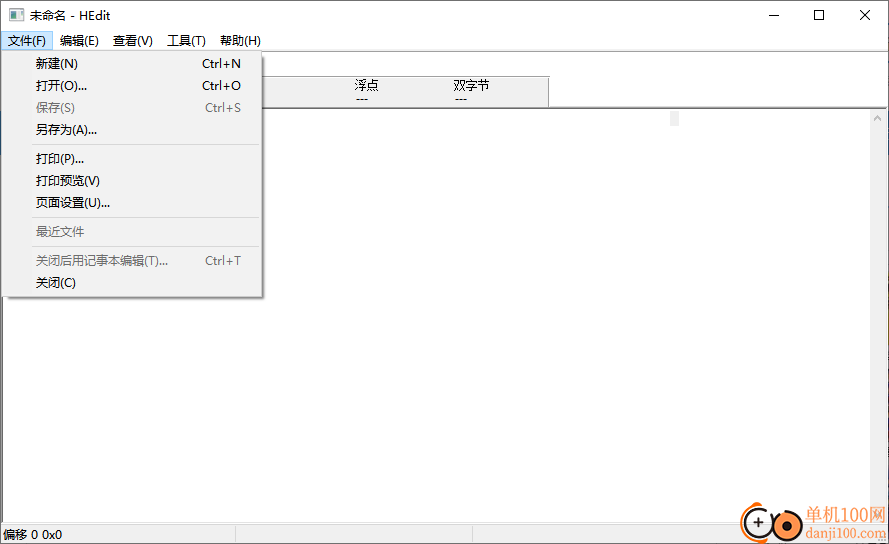Click the 浮点 value column
The width and height of the screenshot is (889, 544).
pos(366,91)
